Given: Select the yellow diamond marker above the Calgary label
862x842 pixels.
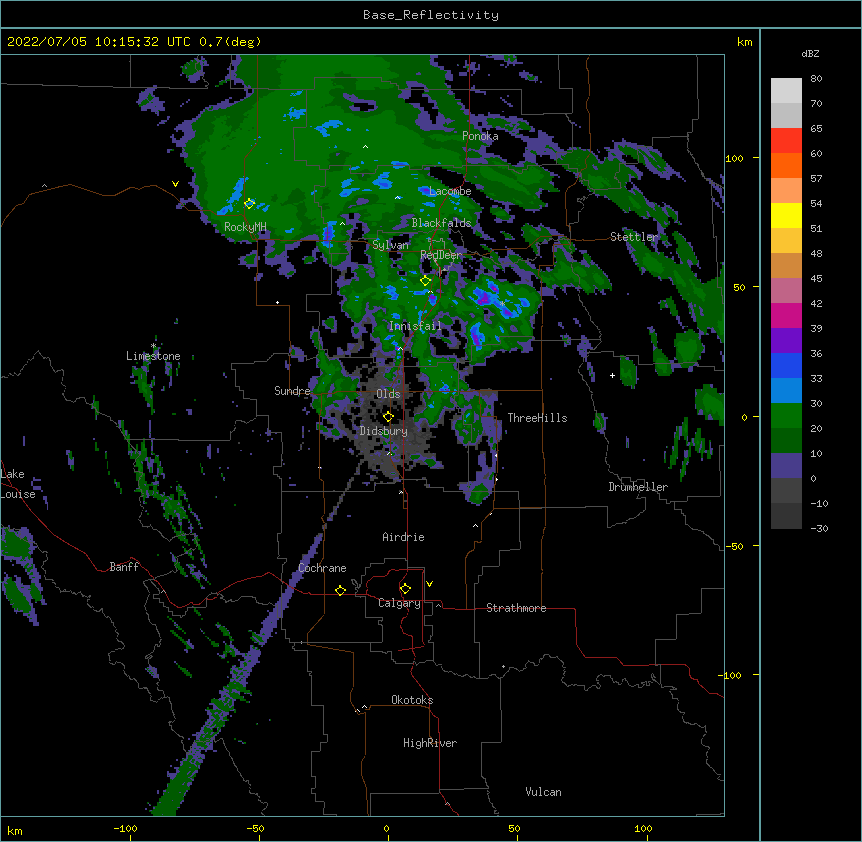Looking at the screenshot, I should [x=406, y=589].
